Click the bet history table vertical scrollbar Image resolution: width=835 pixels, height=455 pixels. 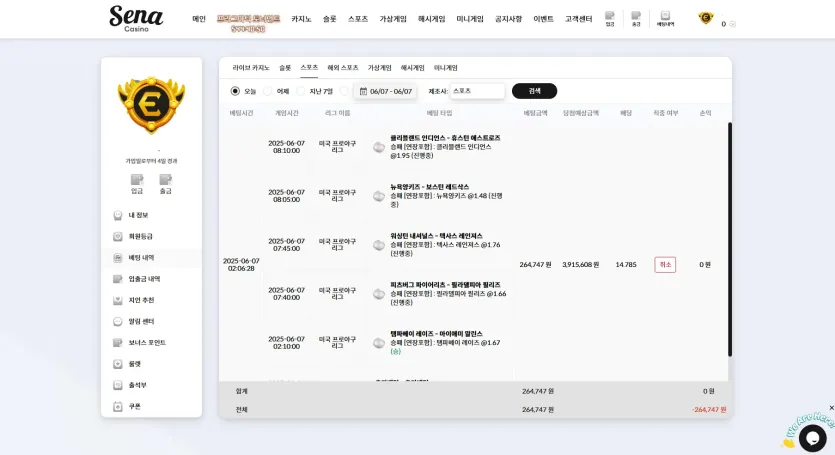click(x=730, y=239)
